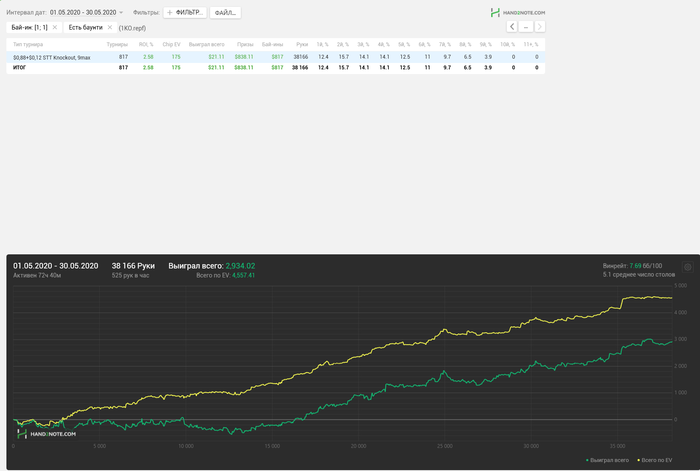Click the bounty filter chip label
Viewport: 700px width, 471px height.
click(85, 28)
